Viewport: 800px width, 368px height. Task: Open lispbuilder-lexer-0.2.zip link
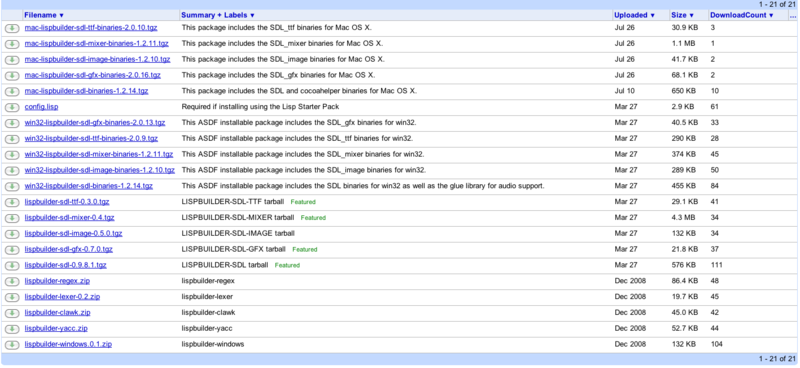(62, 297)
